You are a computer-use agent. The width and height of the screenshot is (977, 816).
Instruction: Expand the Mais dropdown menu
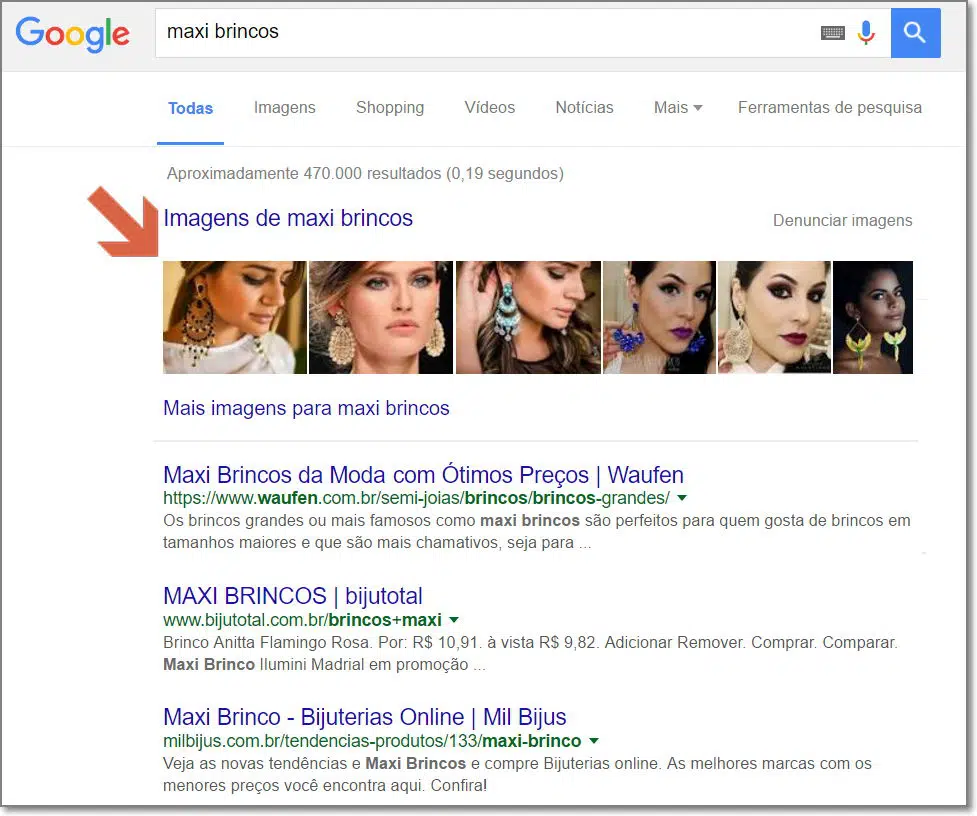(x=678, y=108)
